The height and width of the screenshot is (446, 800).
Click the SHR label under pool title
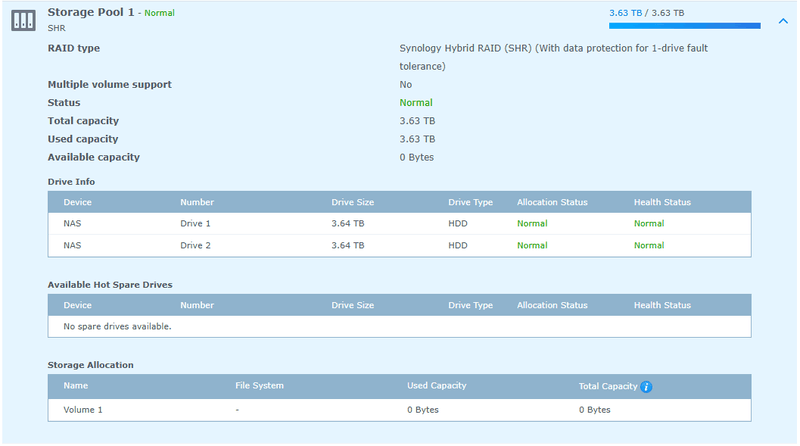click(57, 28)
